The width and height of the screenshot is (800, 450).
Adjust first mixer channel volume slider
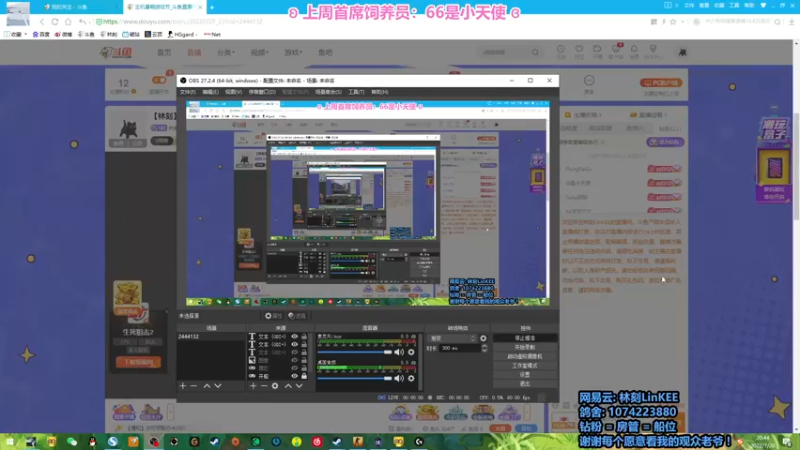(355, 352)
